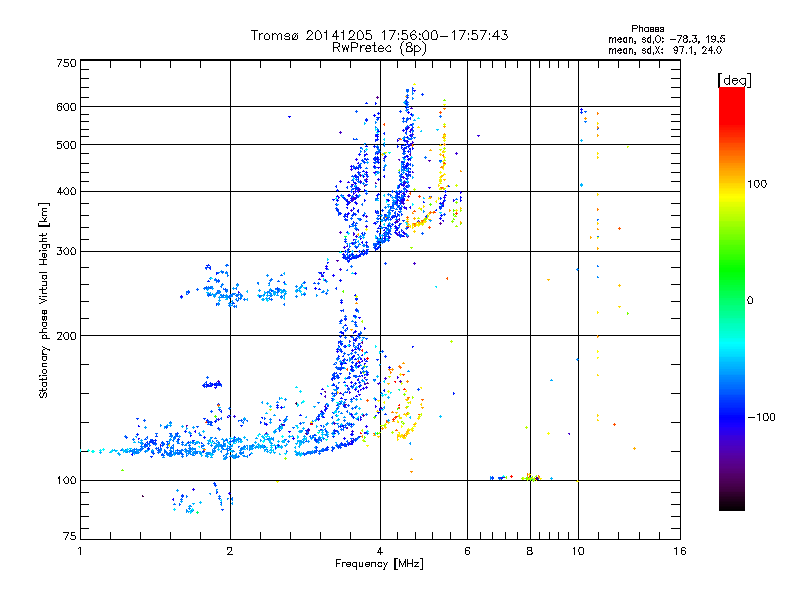Viewport: 800px width, 600px height.
Task: Click the echo cluster at 100 km near 8 MHz
Action: coord(531,478)
